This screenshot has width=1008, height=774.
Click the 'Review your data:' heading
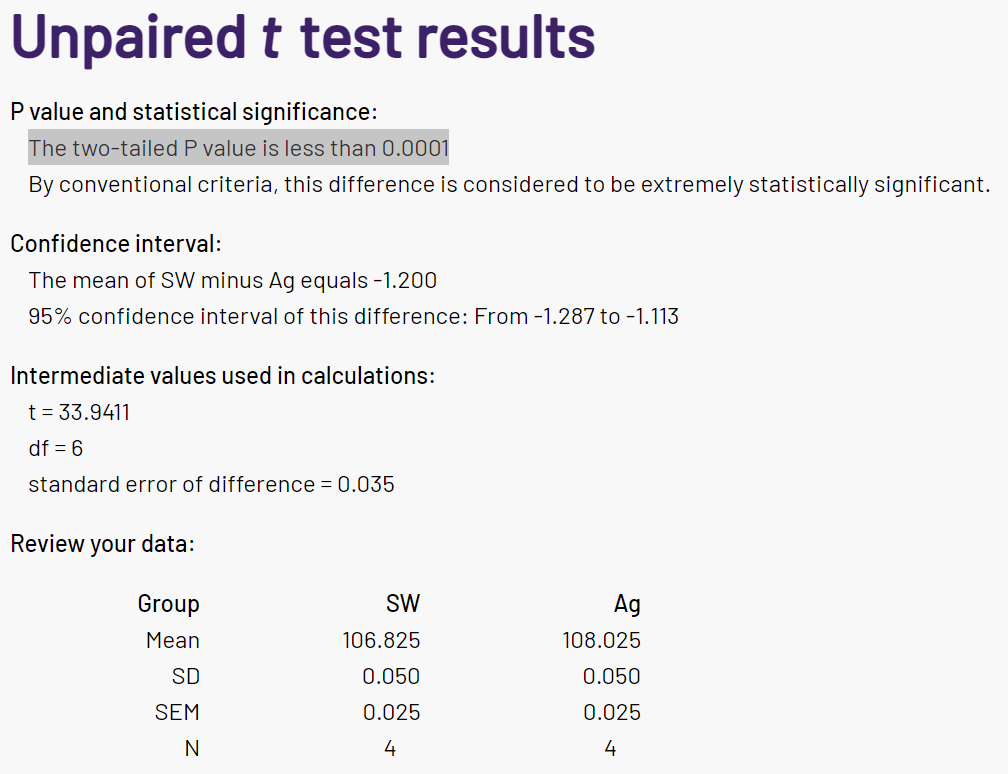(x=102, y=544)
